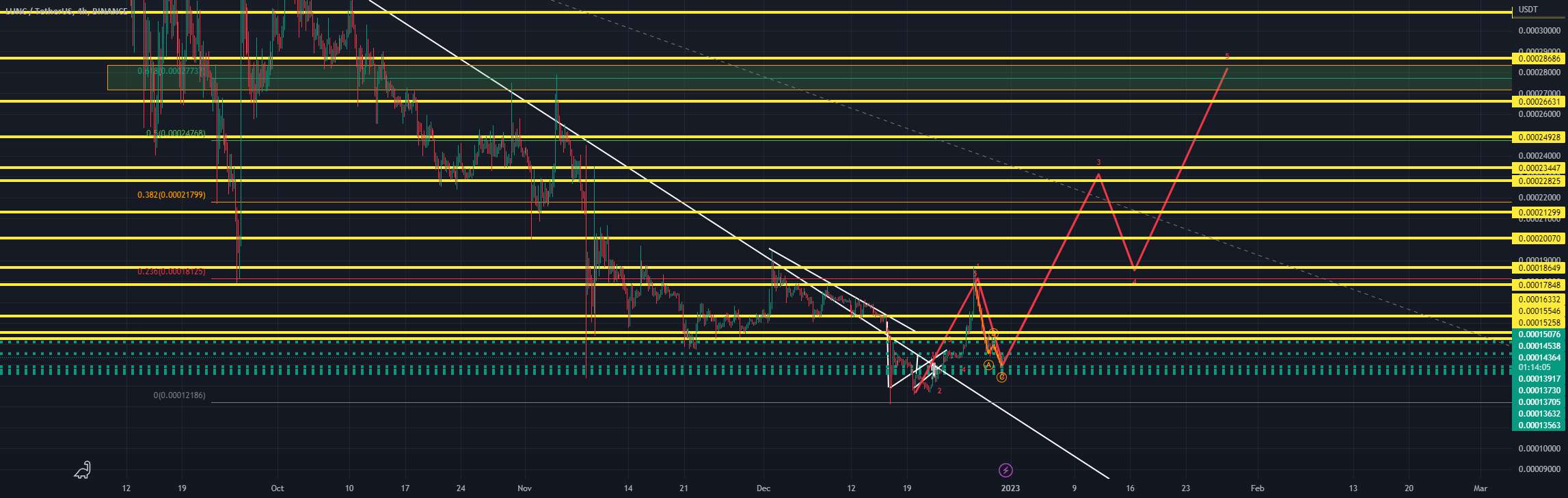Select the 0.00016332 yellow price label
1568x498 pixels.
click(1538, 300)
